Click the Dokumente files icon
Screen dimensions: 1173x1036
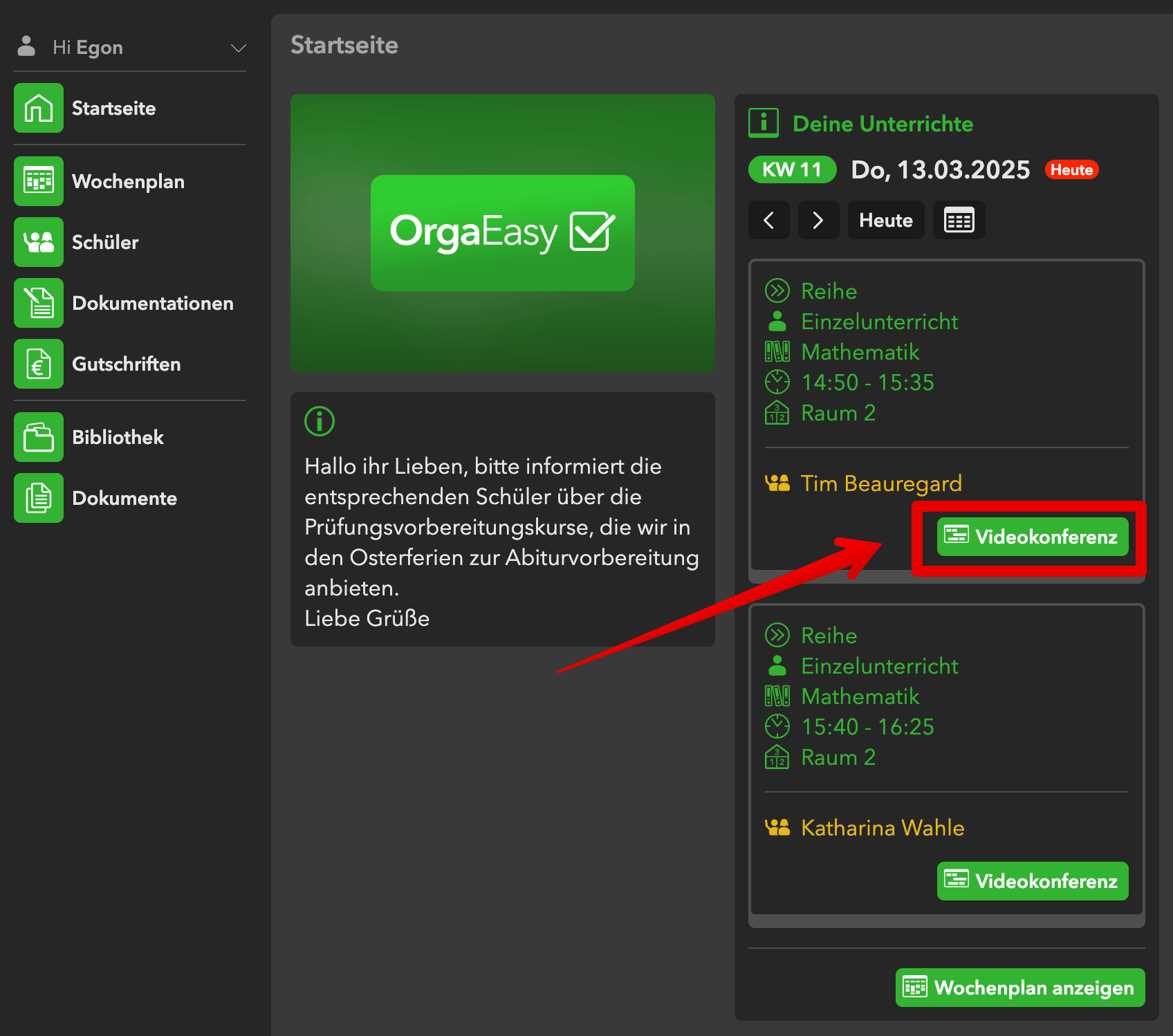(x=39, y=498)
